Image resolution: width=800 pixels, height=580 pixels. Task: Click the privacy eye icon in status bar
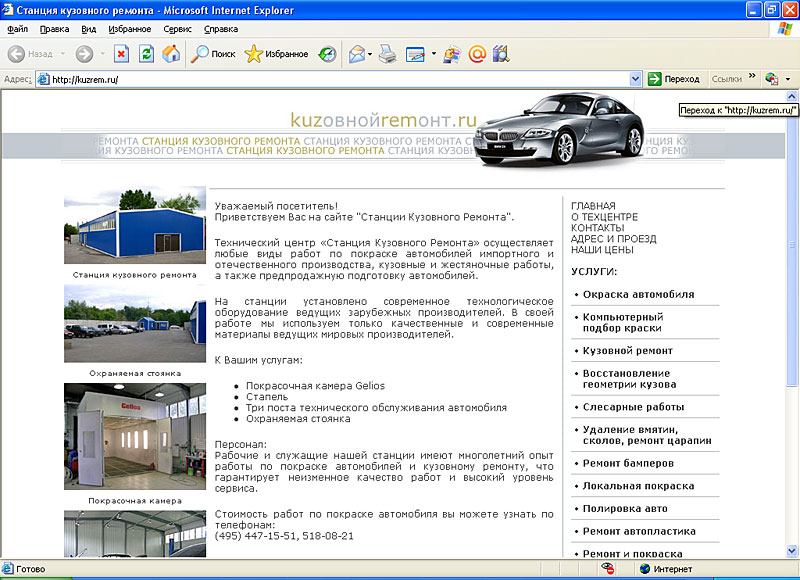[606, 568]
